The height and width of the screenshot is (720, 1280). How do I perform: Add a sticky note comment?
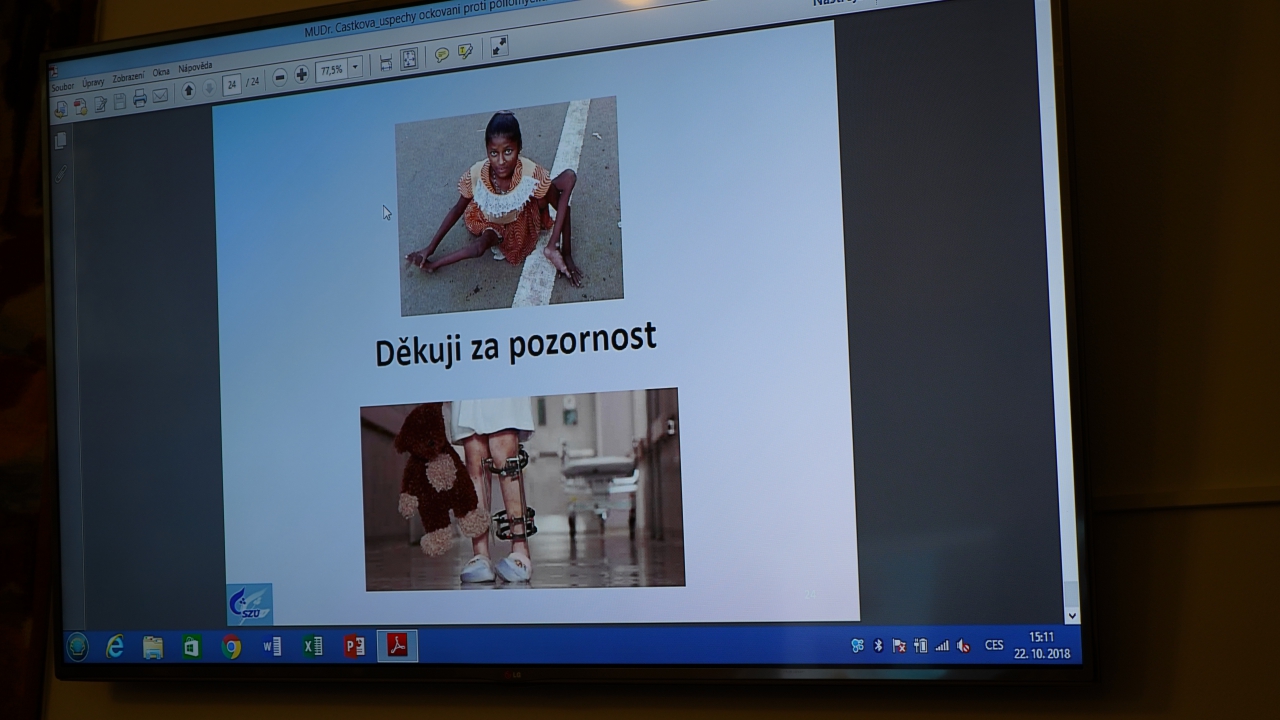(x=442, y=55)
